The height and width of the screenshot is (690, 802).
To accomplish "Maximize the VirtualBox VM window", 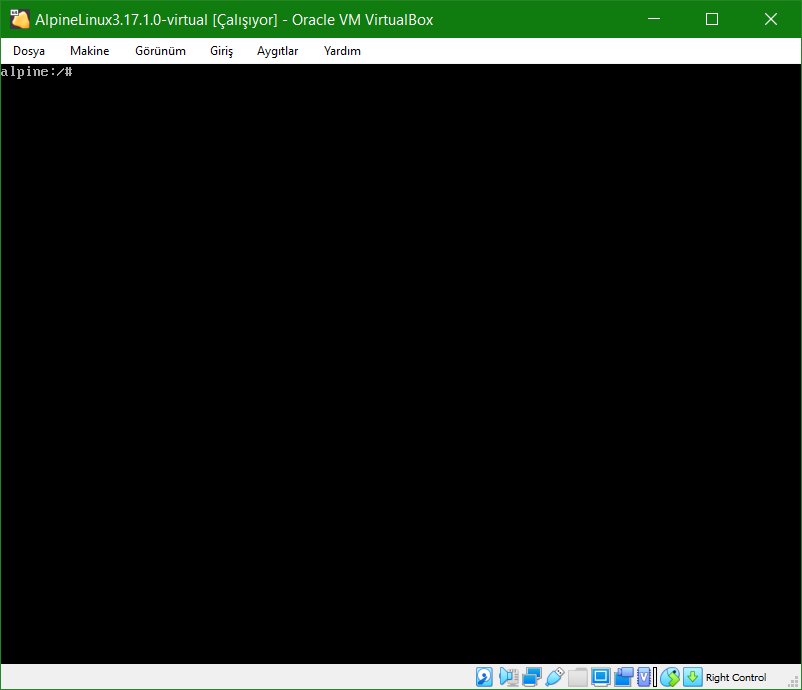I will [x=712, y=19].
